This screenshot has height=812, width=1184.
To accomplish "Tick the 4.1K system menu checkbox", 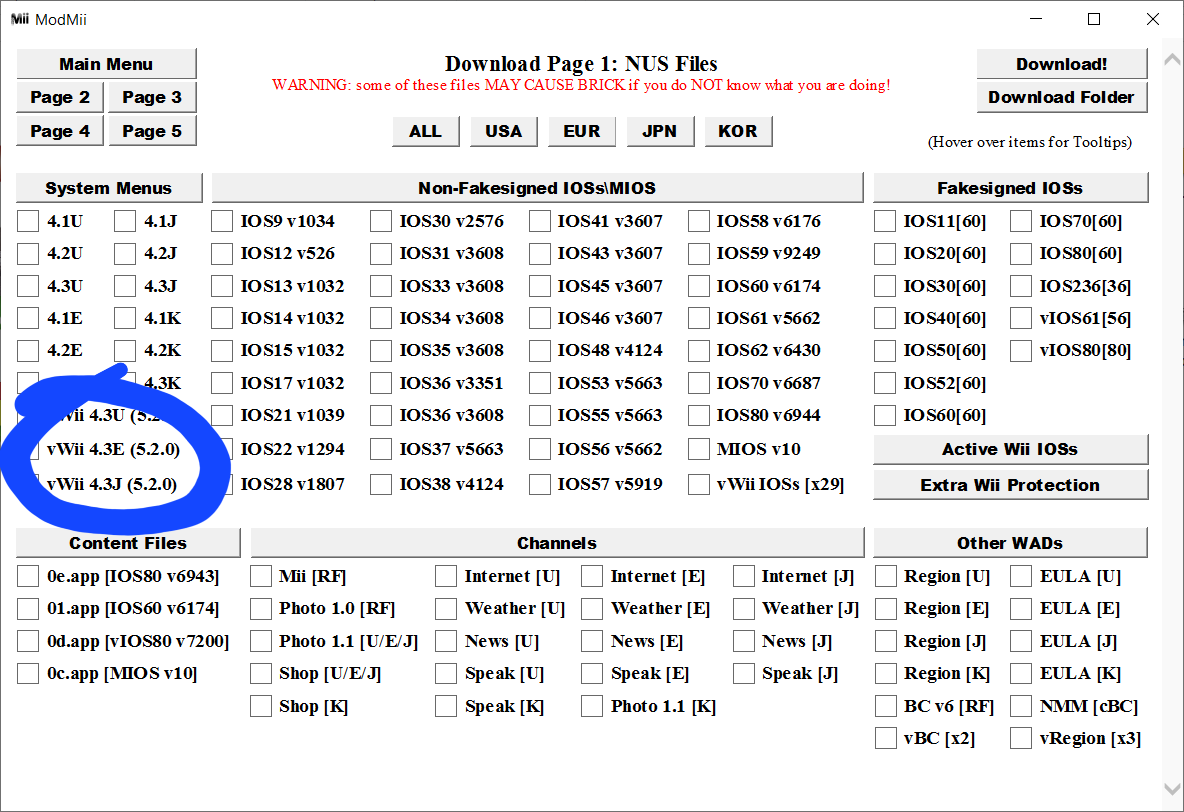I will point(125,318).
